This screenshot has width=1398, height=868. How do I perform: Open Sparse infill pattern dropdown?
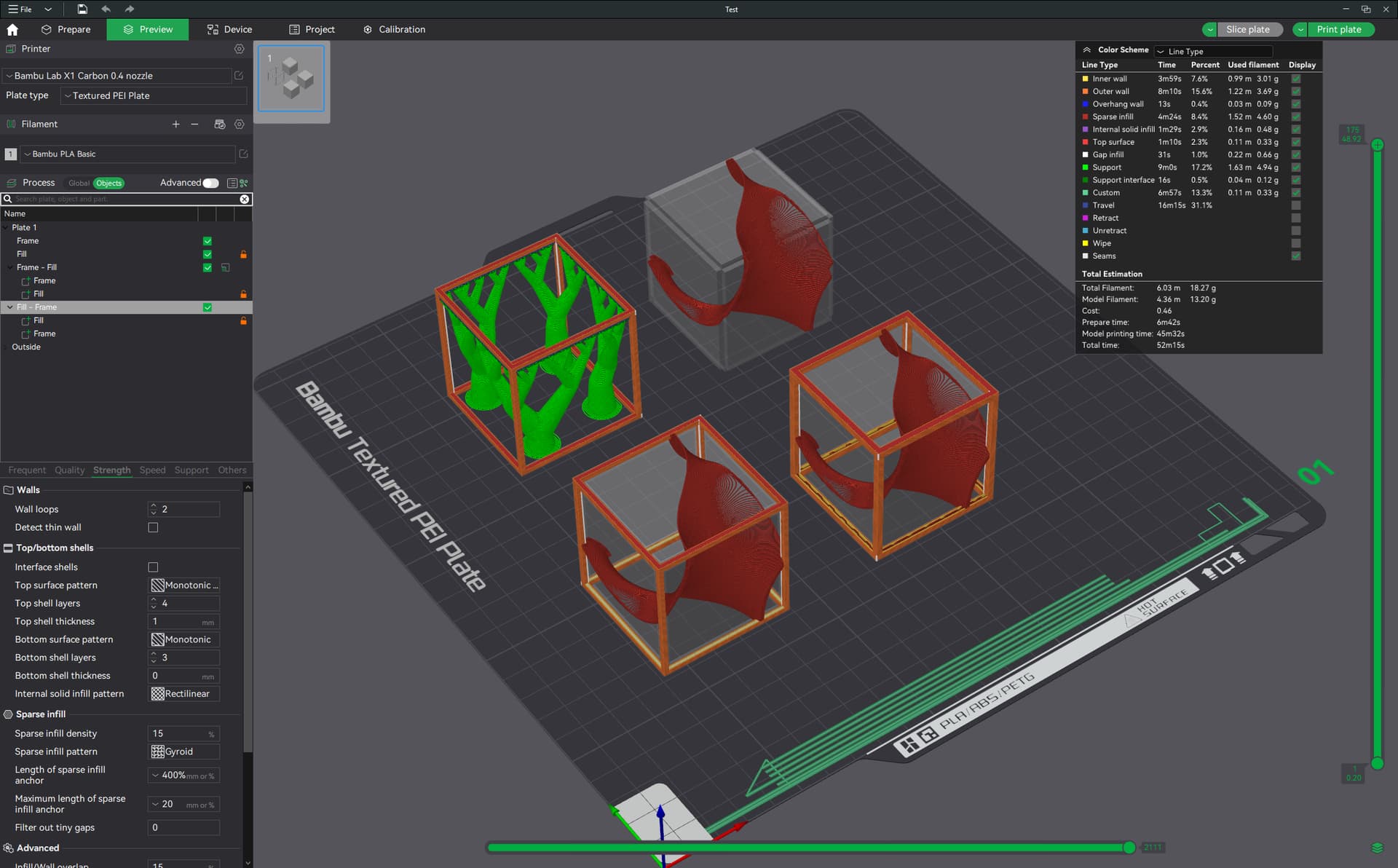(x=184, y=751)
